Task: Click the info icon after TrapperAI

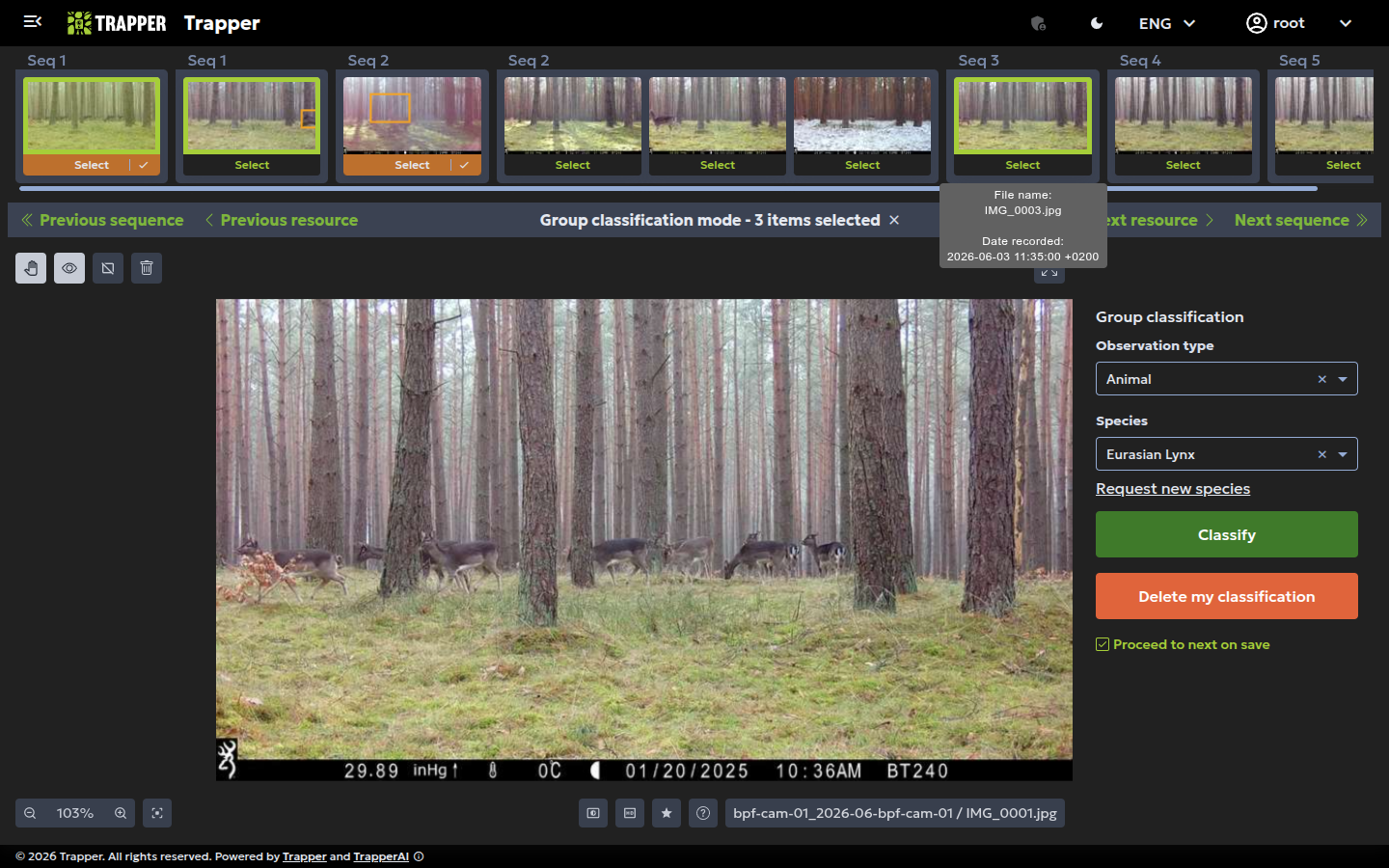Action: (419, 856)
